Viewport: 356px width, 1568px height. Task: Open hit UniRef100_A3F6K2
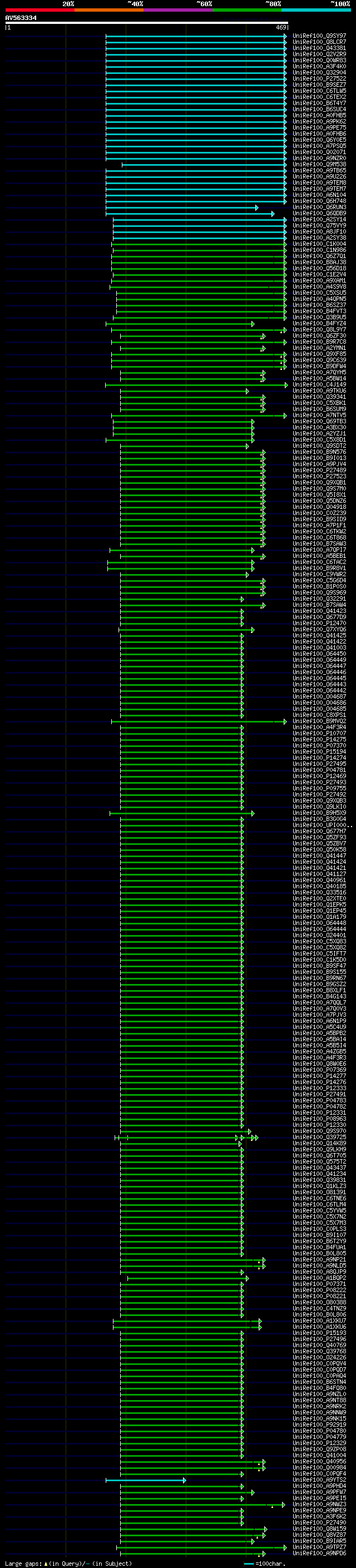point(319,1516)
